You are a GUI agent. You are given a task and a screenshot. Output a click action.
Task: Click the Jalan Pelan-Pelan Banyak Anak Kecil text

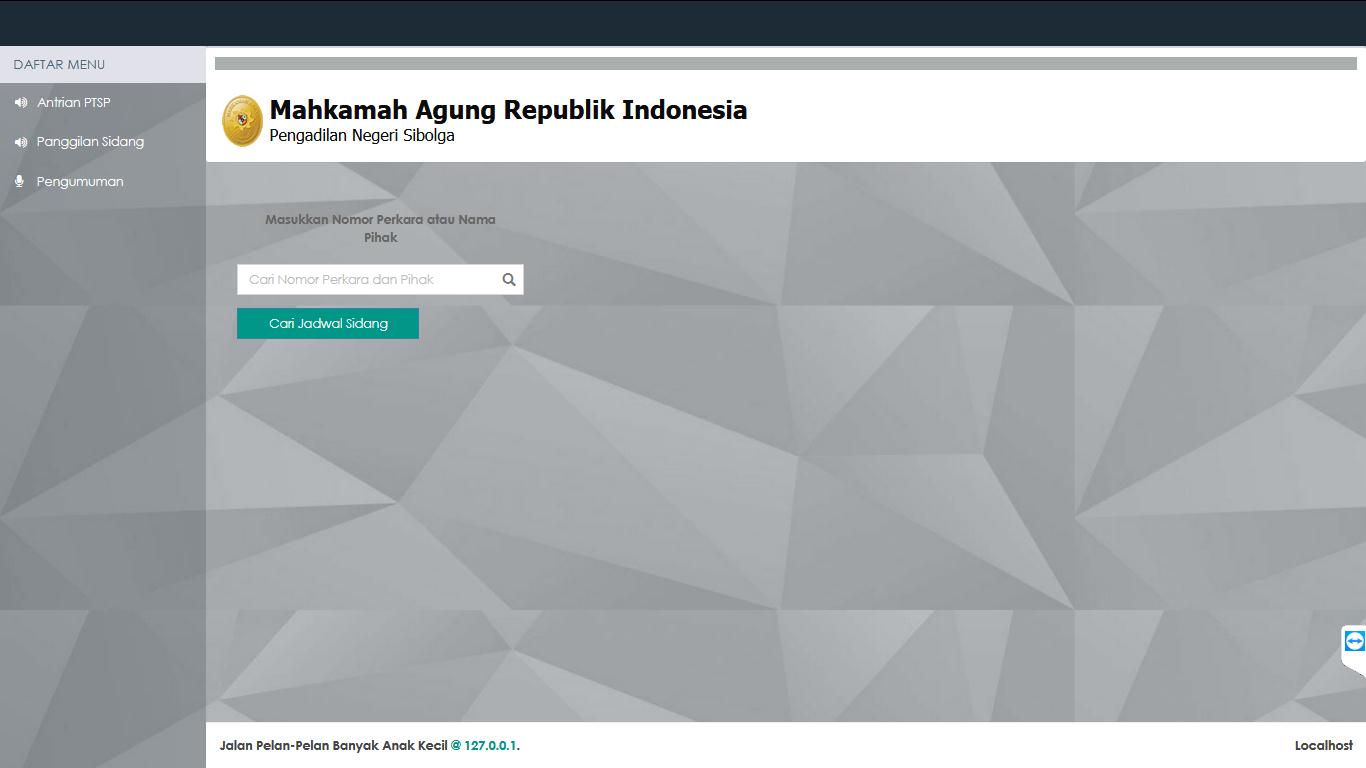click(333, 746)
